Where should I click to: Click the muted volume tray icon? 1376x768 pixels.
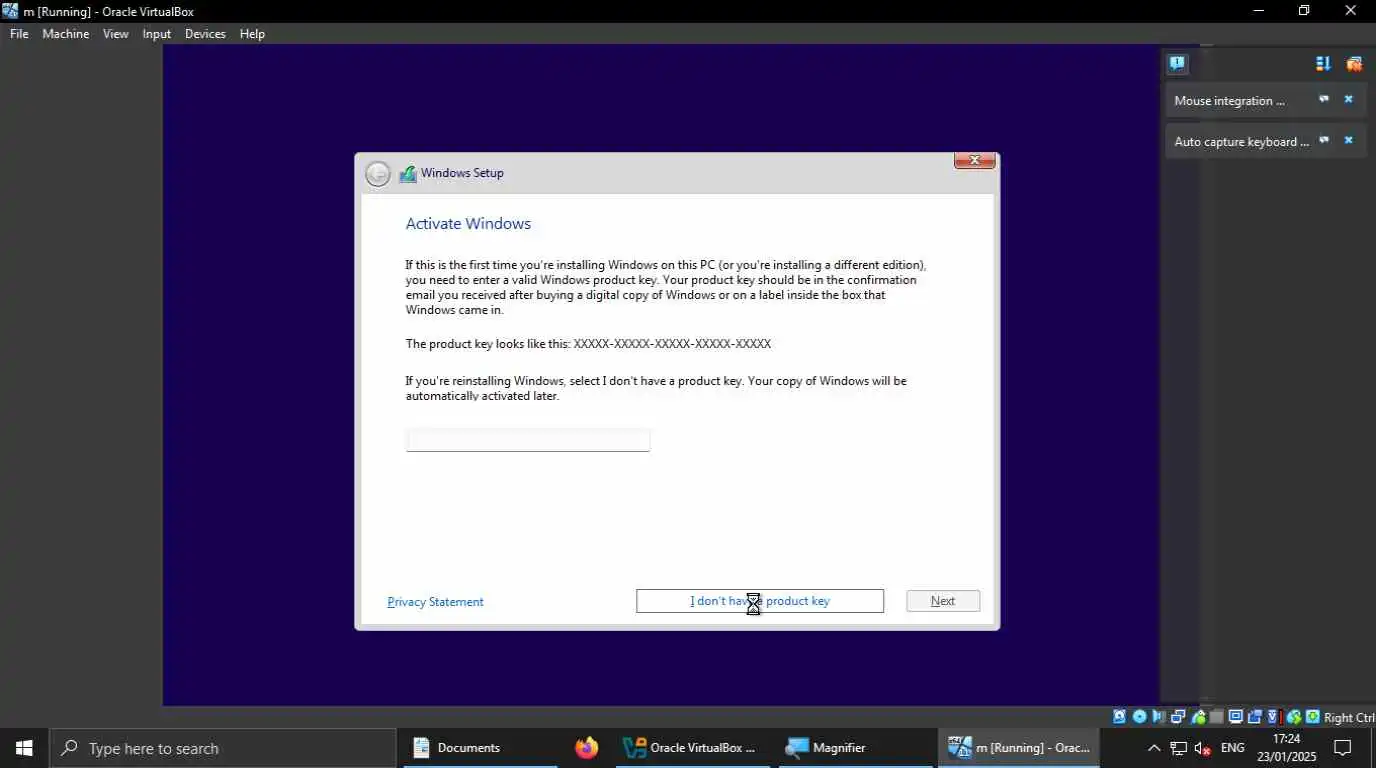click(x=1203, y=748)
